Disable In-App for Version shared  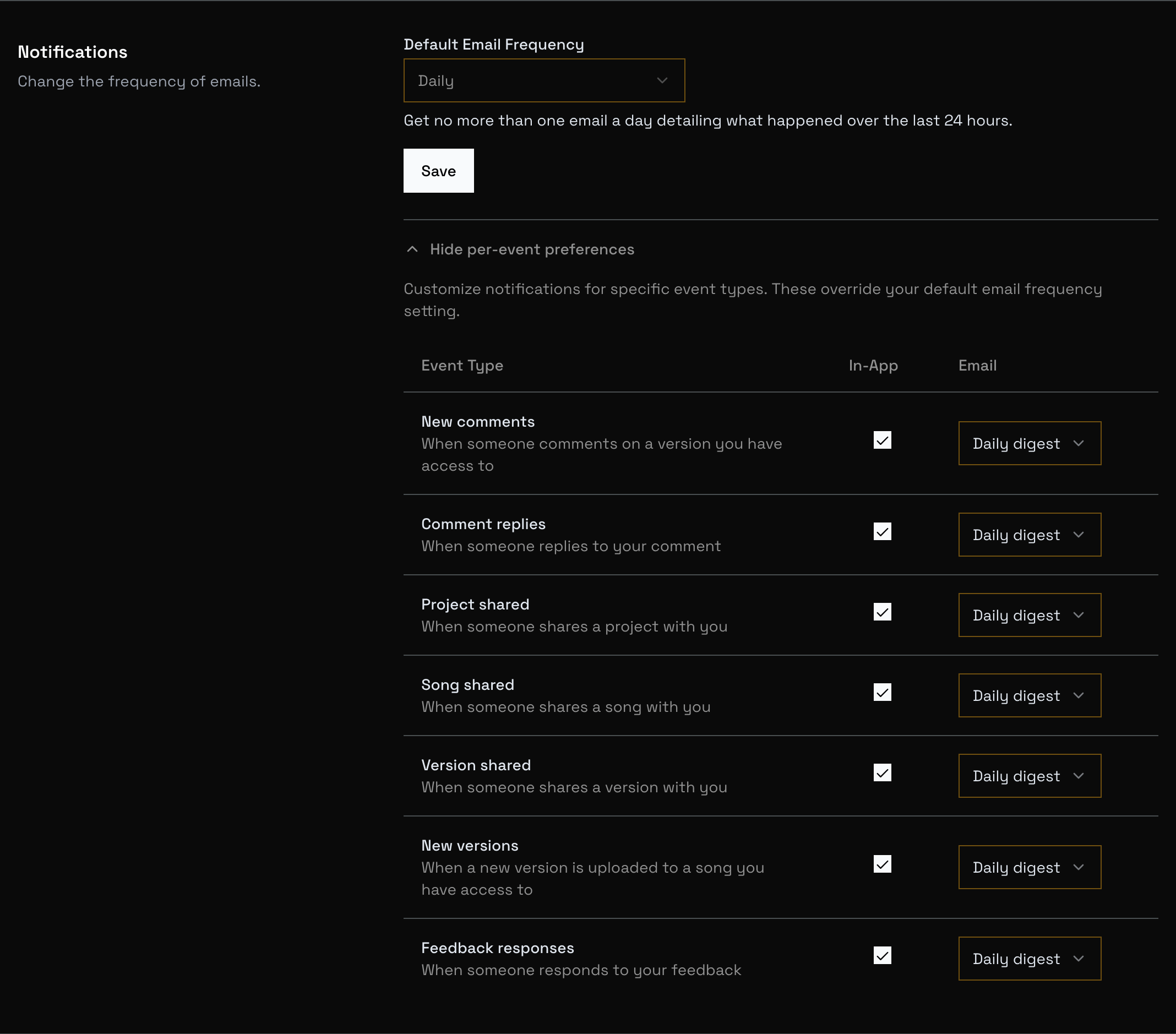point(882,773)
